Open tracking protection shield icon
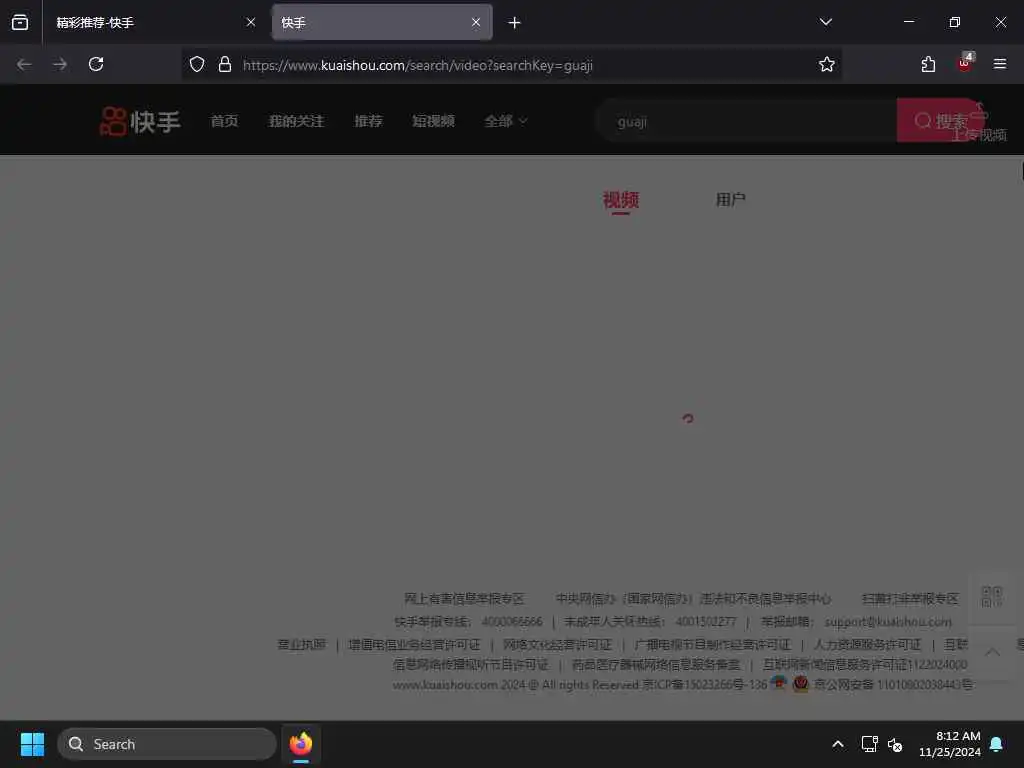Viewport: 1024px width, 768px height. click(197, 65)
